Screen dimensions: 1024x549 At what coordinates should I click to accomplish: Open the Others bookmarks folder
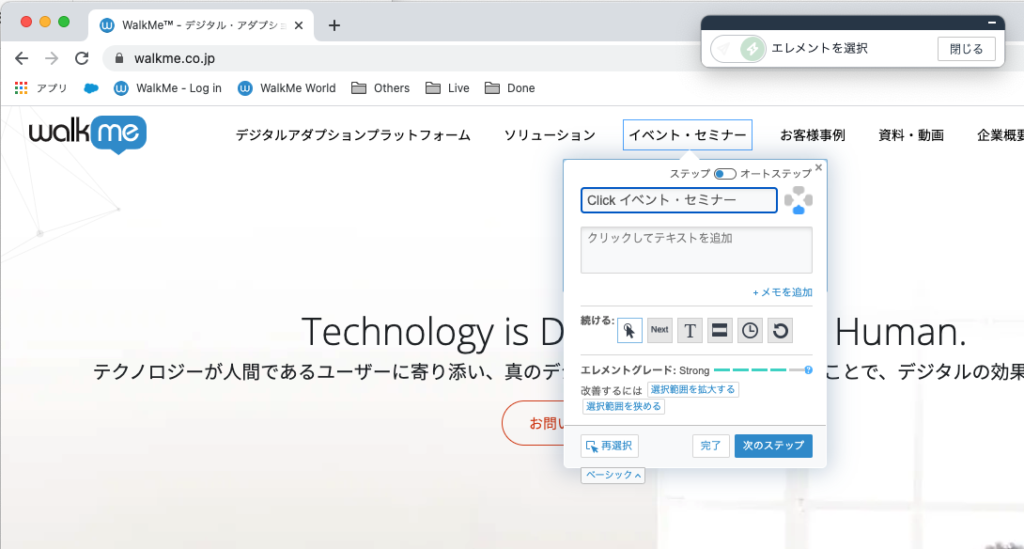pyautogui.click(x=381, y=88)
